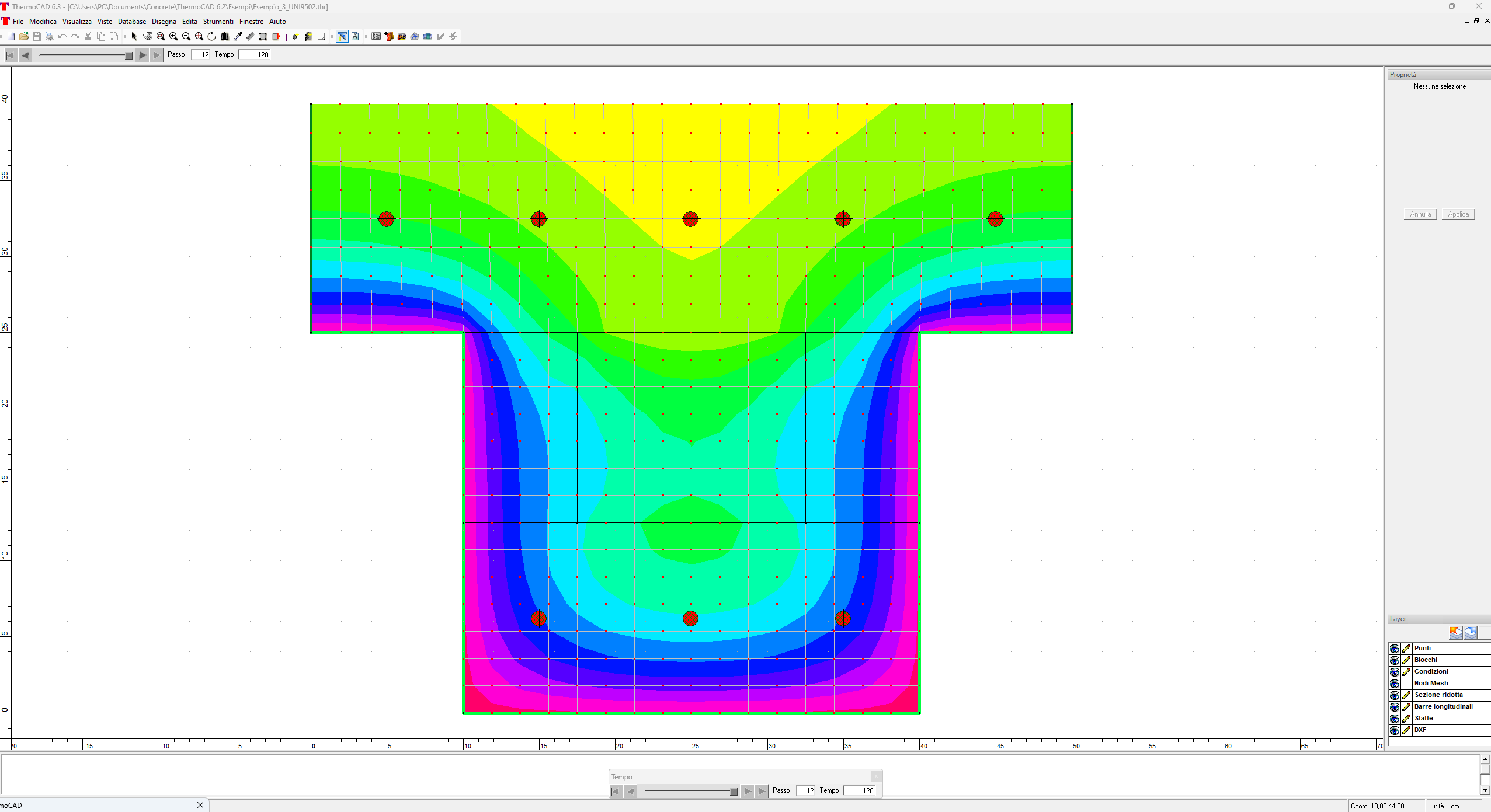This screenshot has width=1491, height=812.
Task: Toggle visibility of Barre longitudinali layer
Action: [1395, 707]
